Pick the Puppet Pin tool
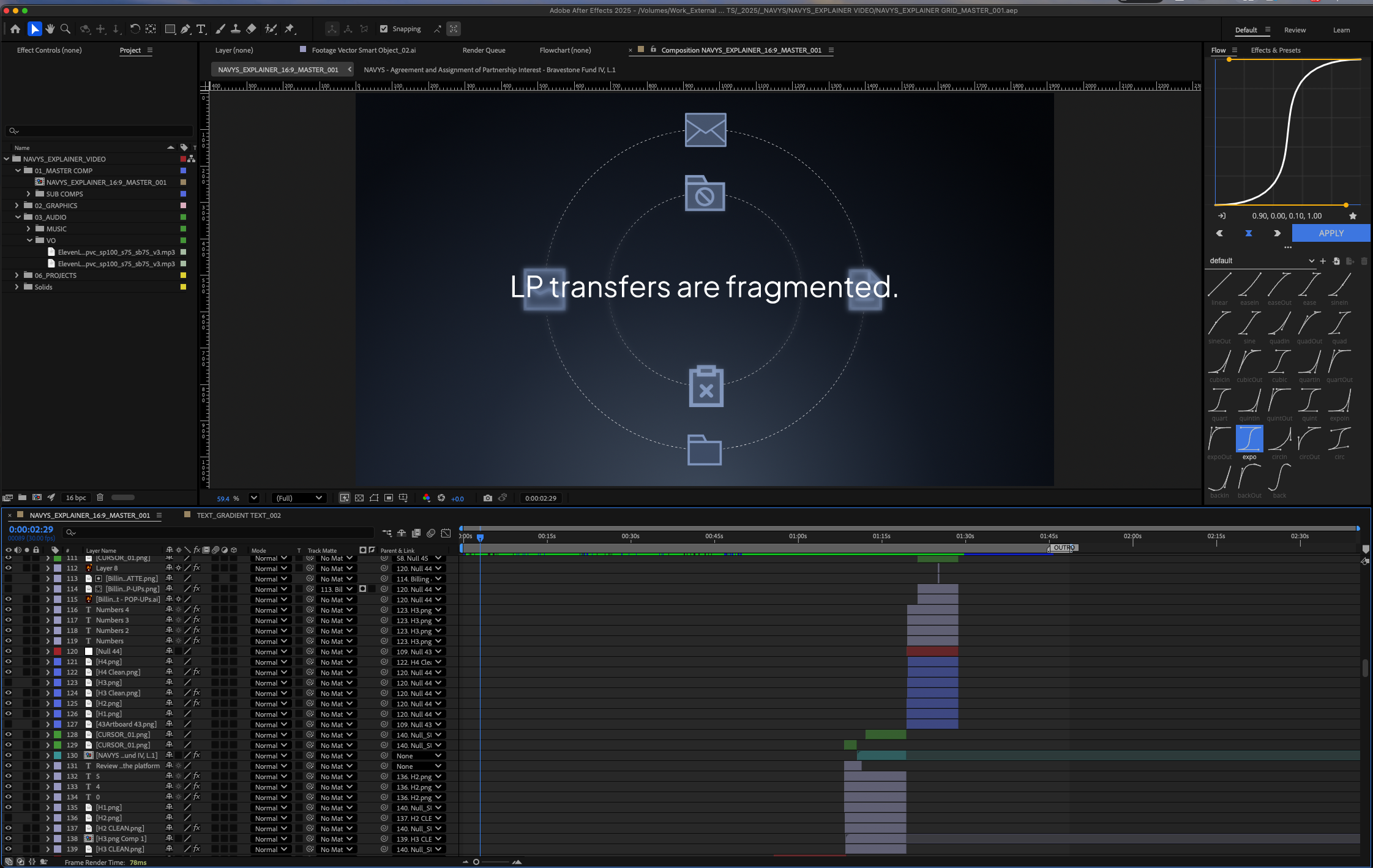1373x868 pixels. click(x=290, y=29)
